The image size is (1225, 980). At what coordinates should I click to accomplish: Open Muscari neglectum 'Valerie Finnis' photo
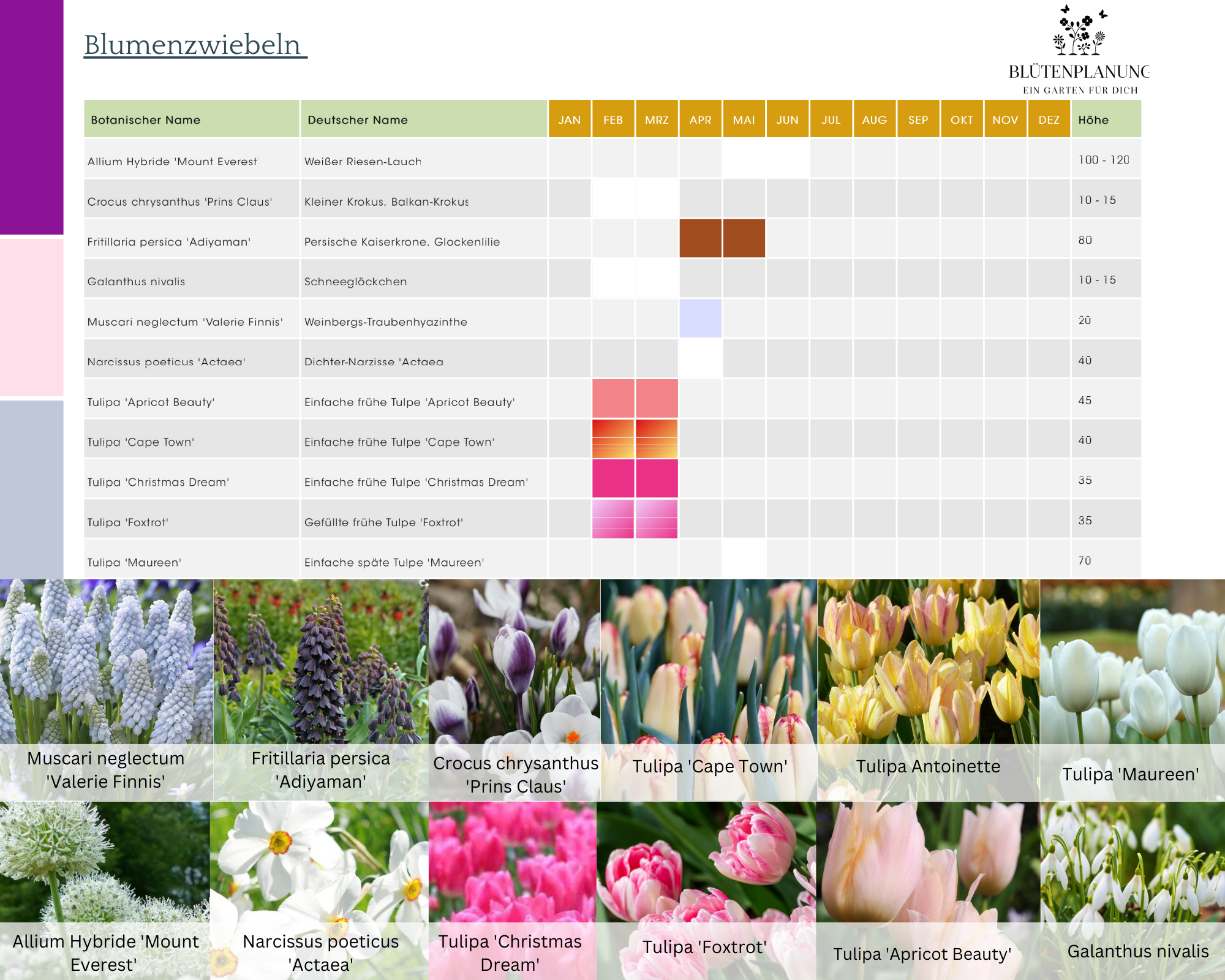(106, 661)
